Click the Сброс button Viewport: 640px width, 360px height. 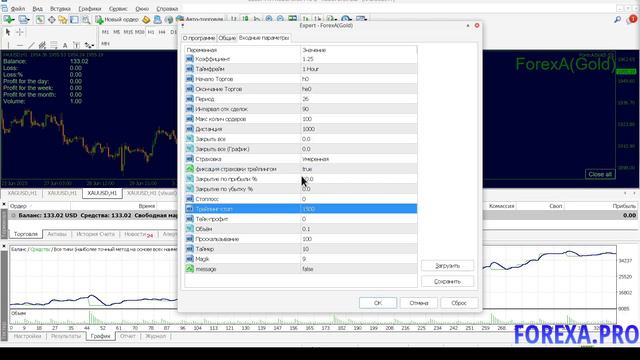point(459,303)
